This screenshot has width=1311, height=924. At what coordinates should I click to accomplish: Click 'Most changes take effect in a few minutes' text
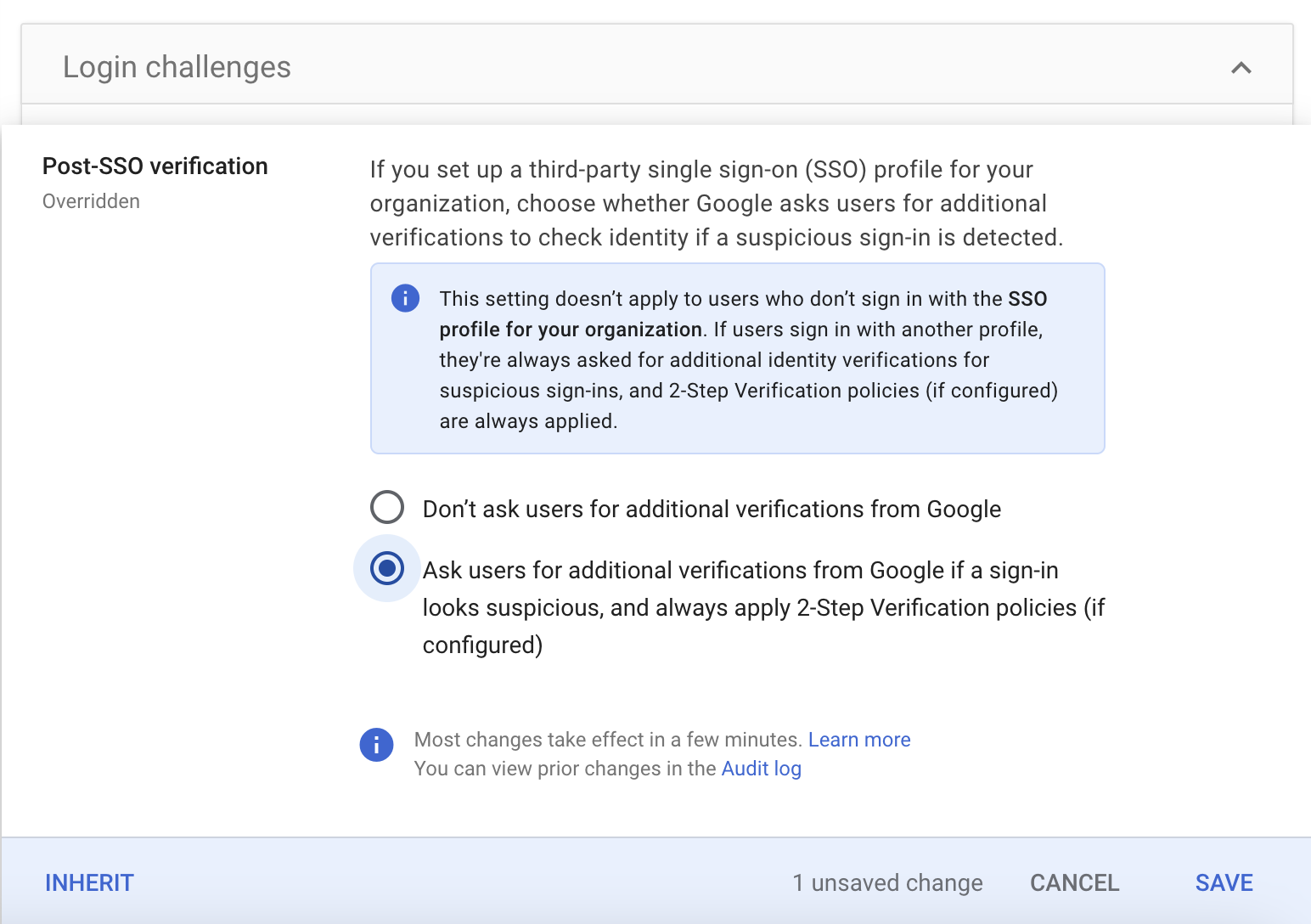coord(607,740)
